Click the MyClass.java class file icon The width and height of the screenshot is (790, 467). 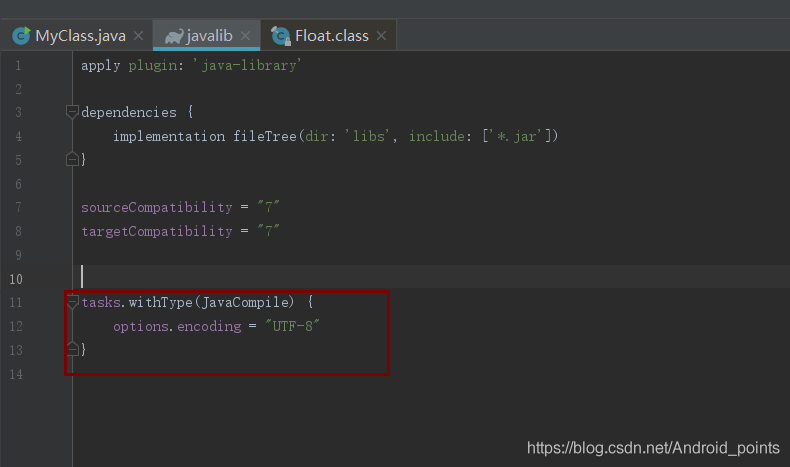coord(21,36)
